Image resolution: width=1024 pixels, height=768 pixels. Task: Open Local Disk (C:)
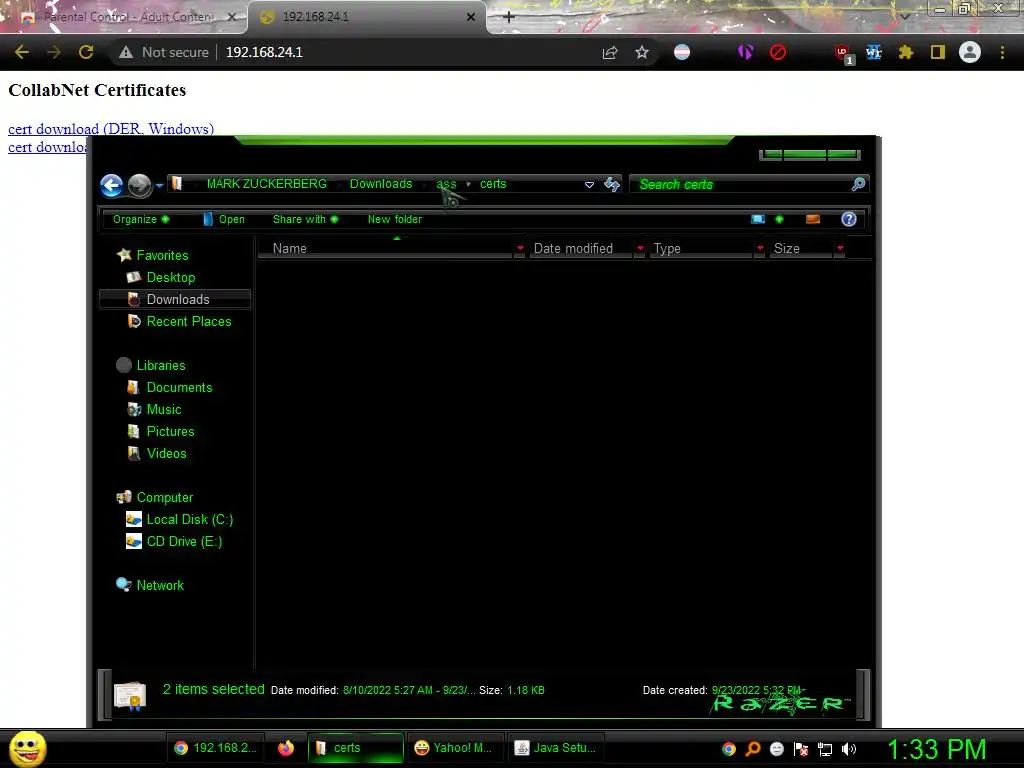[x=189, y=520]
